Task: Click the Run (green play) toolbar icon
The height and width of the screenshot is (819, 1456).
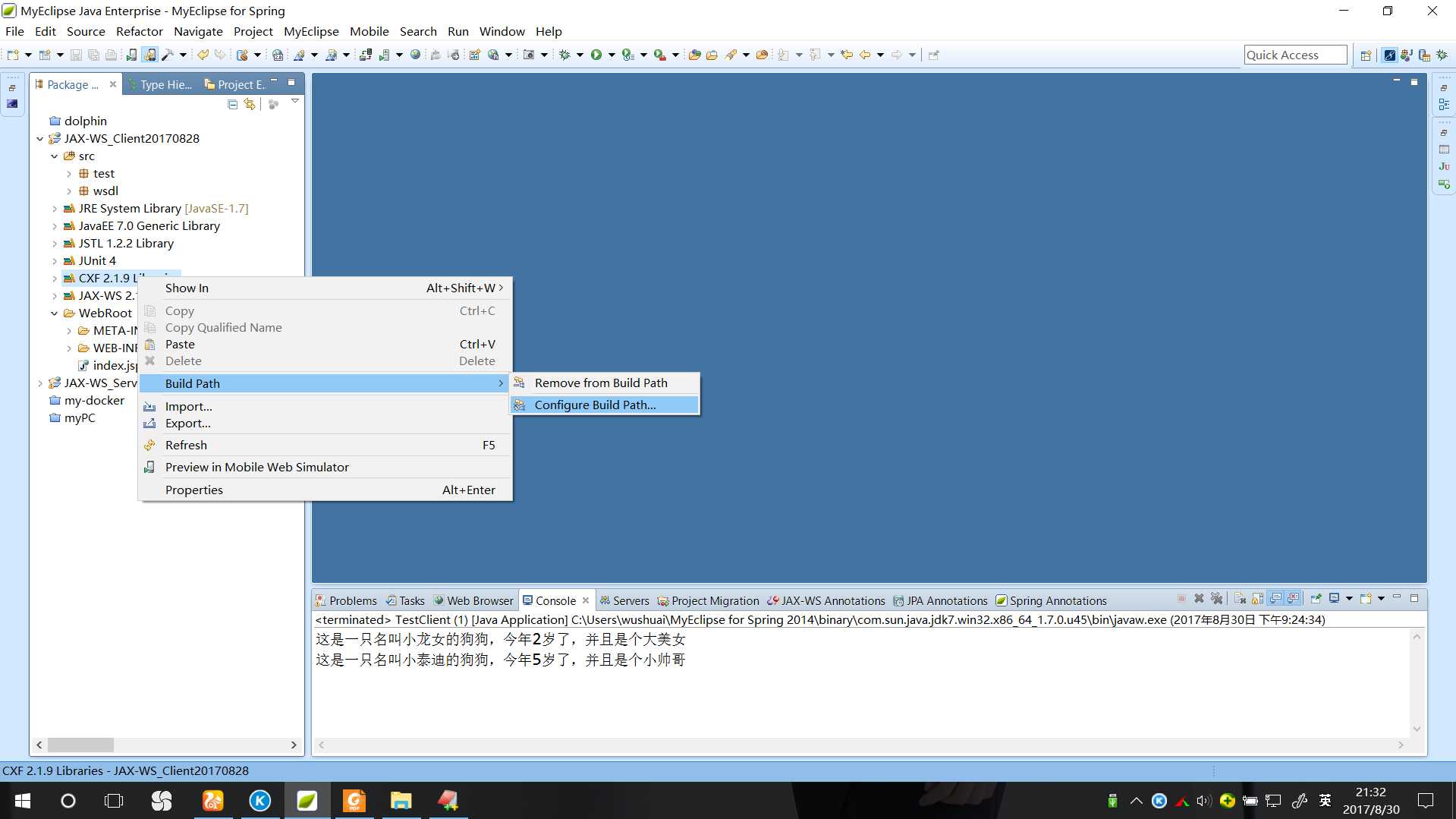Action: (596, 55)
